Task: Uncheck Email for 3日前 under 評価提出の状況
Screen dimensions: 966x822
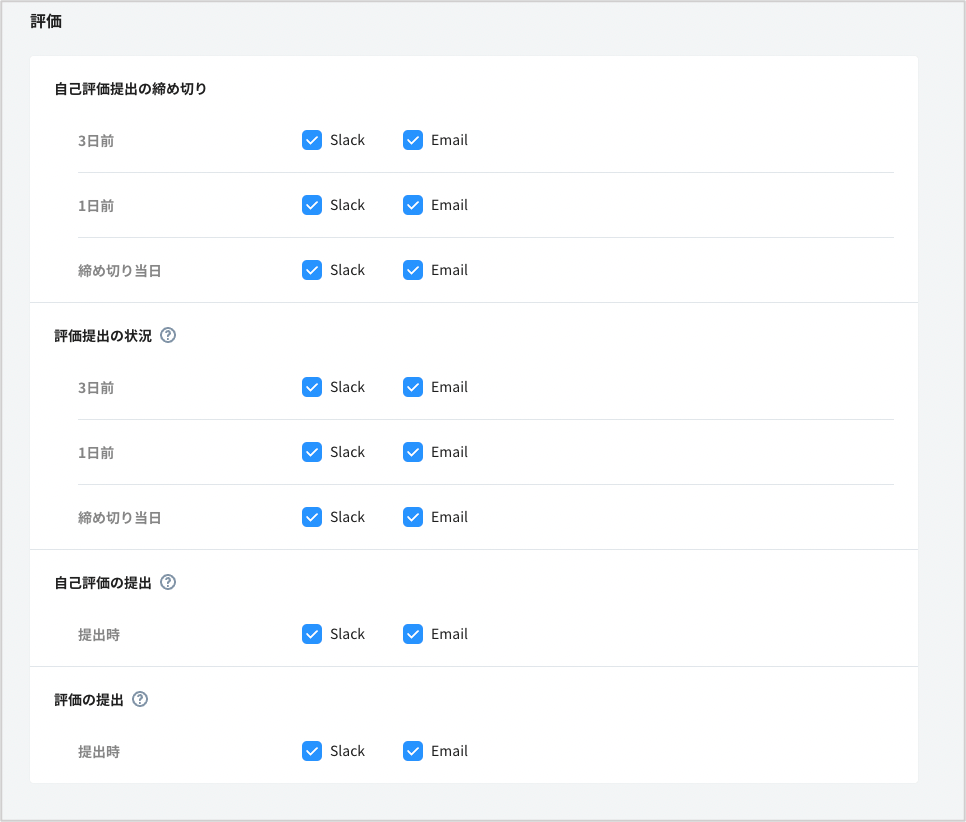Action: [413, 387]
